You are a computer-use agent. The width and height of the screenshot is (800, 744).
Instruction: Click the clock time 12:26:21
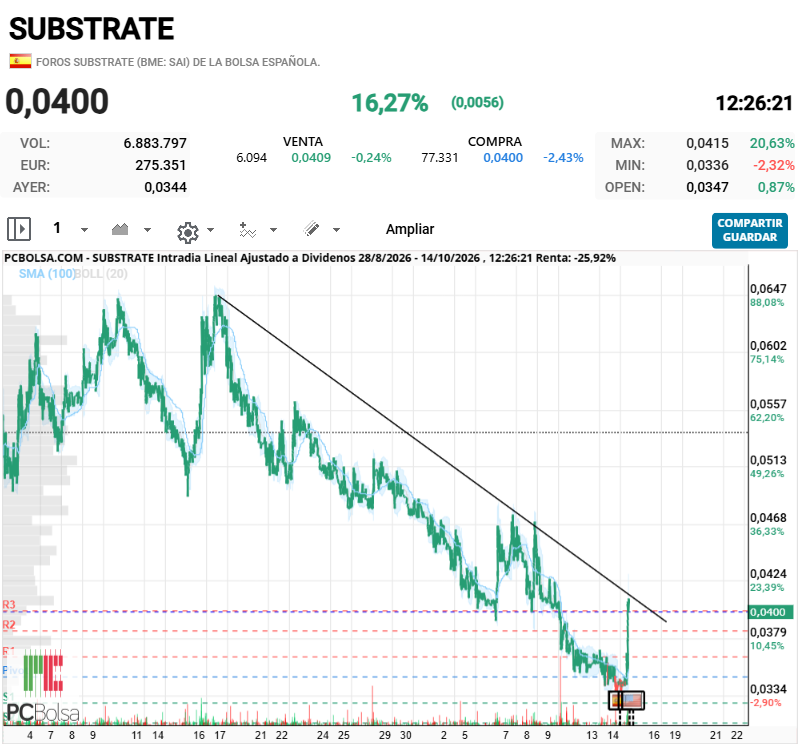pos(754,103)
